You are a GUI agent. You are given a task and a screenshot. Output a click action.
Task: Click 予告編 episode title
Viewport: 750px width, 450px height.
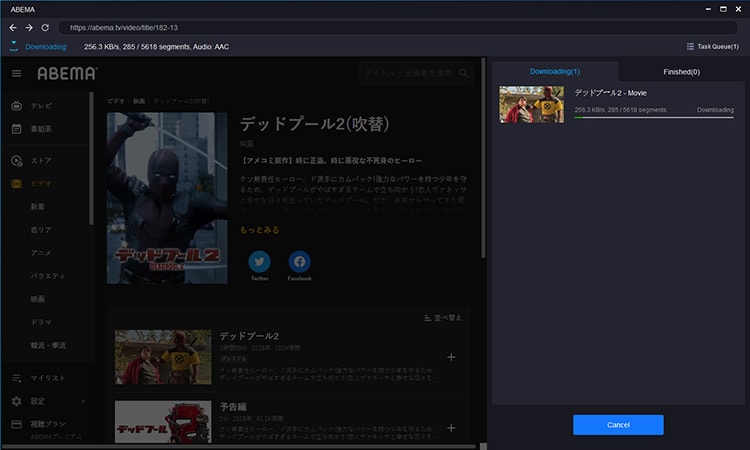233,407
